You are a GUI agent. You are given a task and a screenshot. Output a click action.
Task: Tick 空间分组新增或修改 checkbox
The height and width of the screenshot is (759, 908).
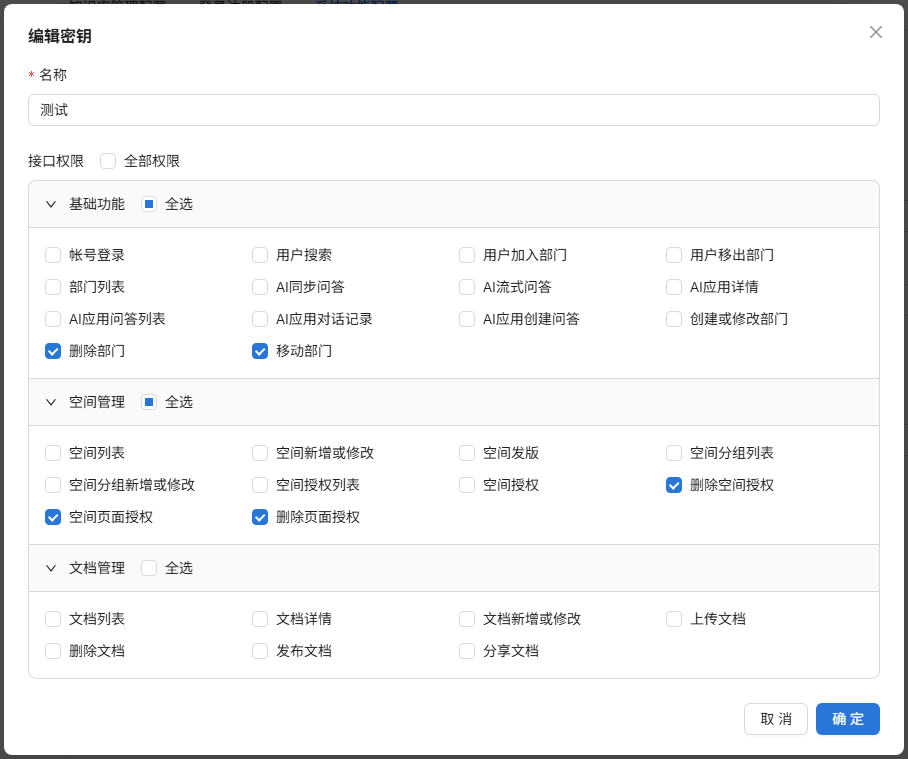point(53,485)
